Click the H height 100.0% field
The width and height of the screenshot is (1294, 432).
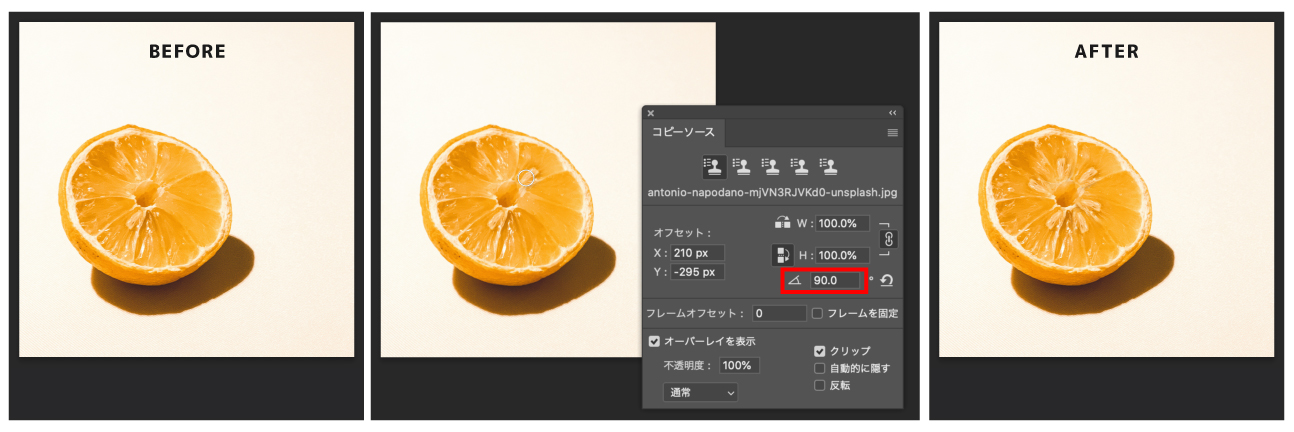[x=842, y=255]
